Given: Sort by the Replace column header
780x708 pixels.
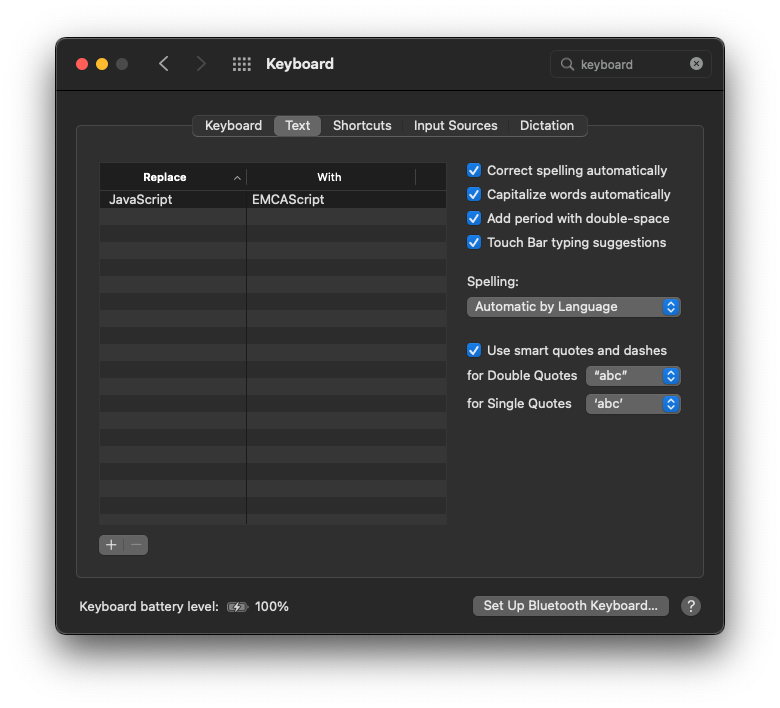Looking at the screenshot, I should 173,177.
